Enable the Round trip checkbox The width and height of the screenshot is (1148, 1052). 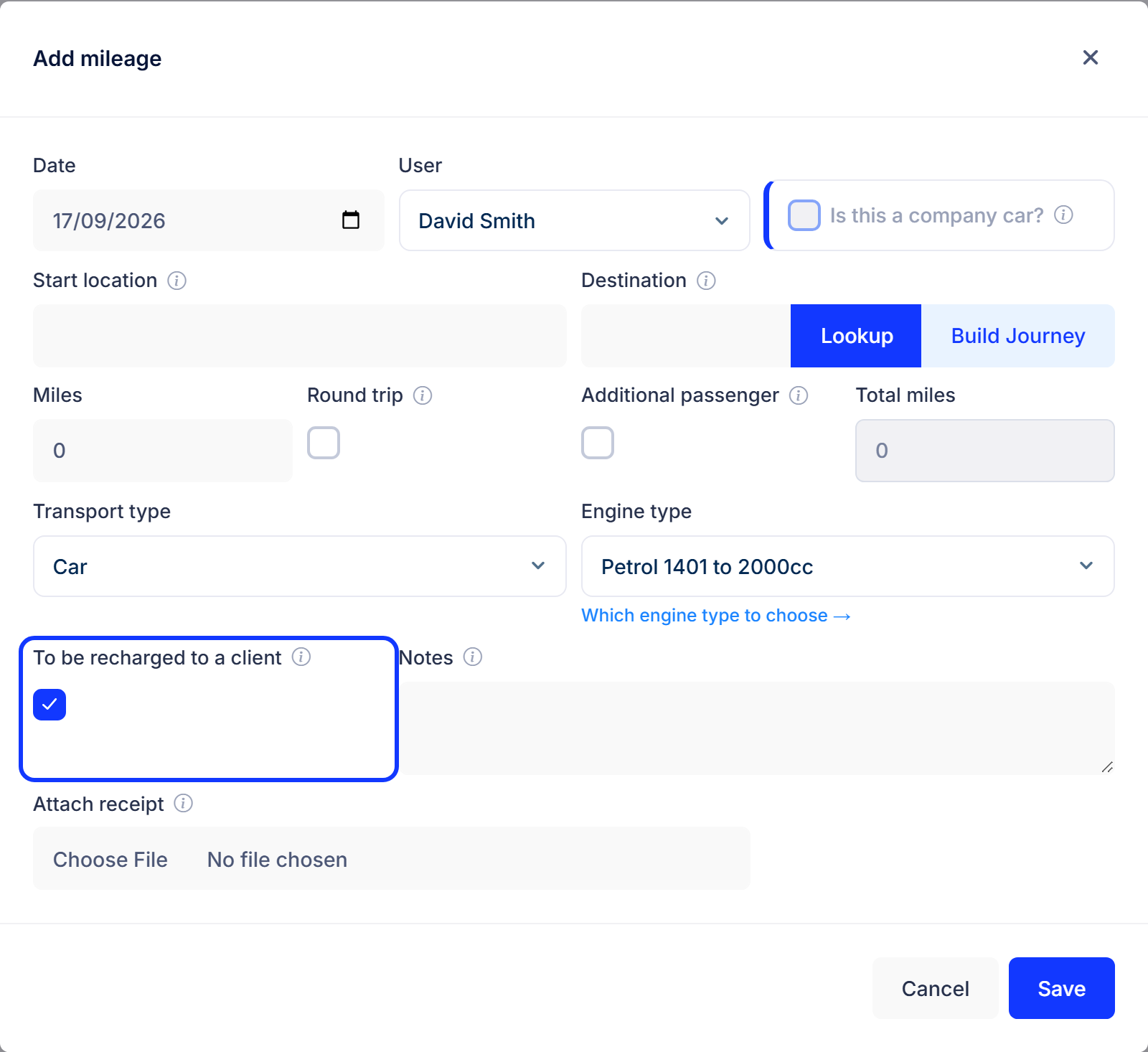(x=324, y=443)
